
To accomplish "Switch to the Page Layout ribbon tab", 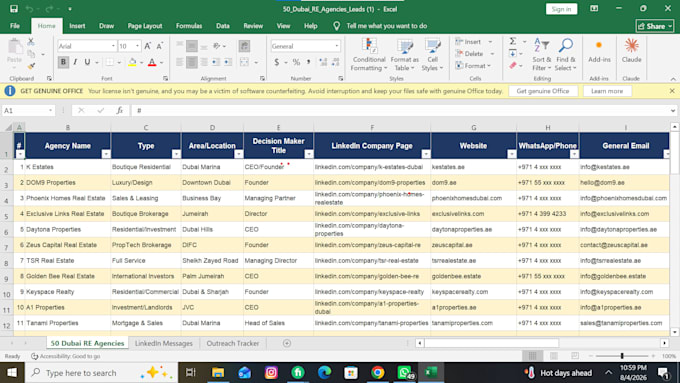I will pyautogui.click(x=145, y=26).
